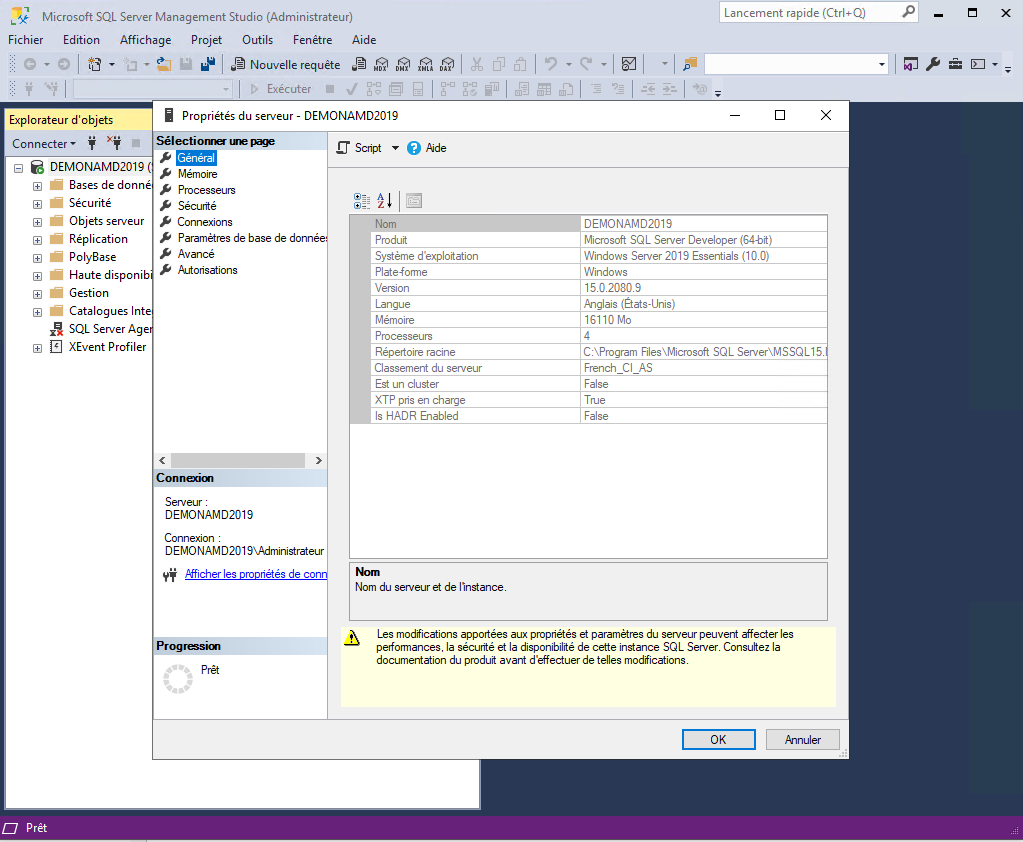The height and width of the screenshot is (842, 1023).
Task: Click the disconnect plug icon in Object Explorer
Action: [115, 143]
